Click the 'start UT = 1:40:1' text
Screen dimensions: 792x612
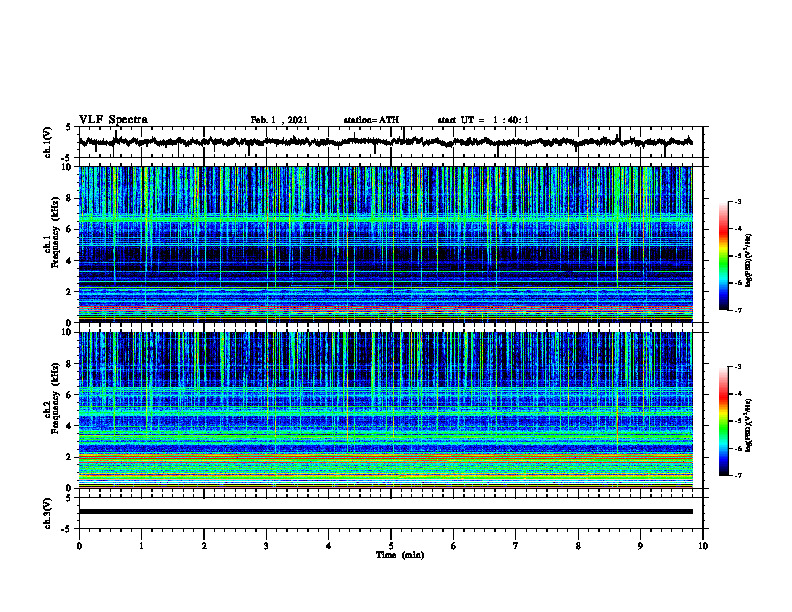click(483, 120)
